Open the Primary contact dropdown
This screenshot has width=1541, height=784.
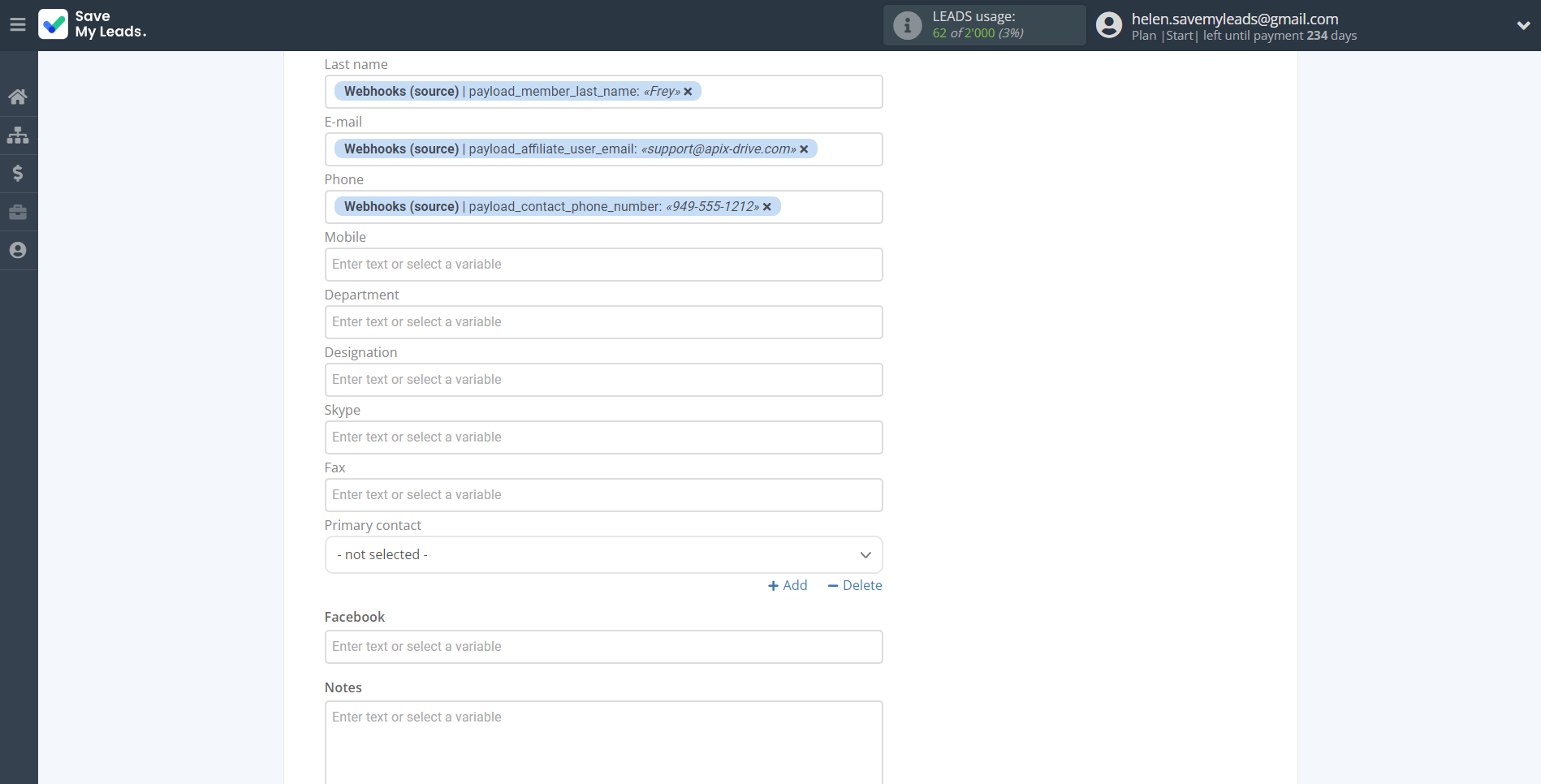pos(603,555)
